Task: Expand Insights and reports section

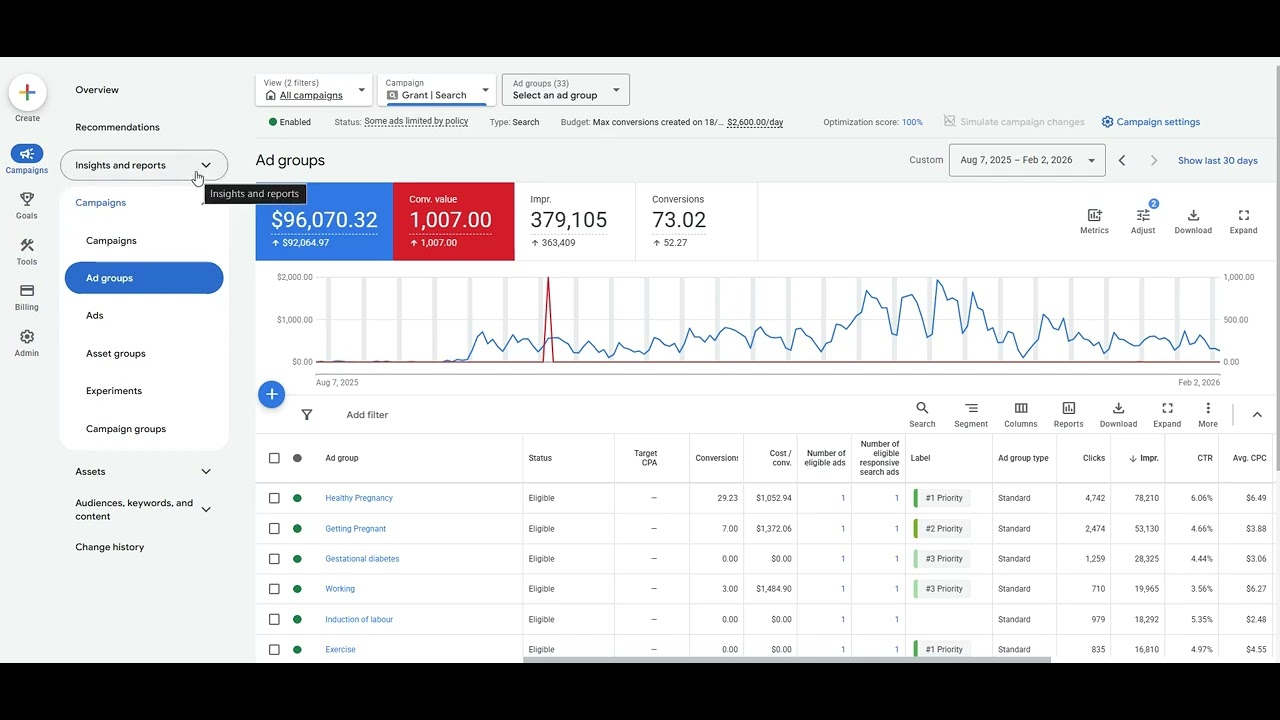Action: (x=144, y=165)
